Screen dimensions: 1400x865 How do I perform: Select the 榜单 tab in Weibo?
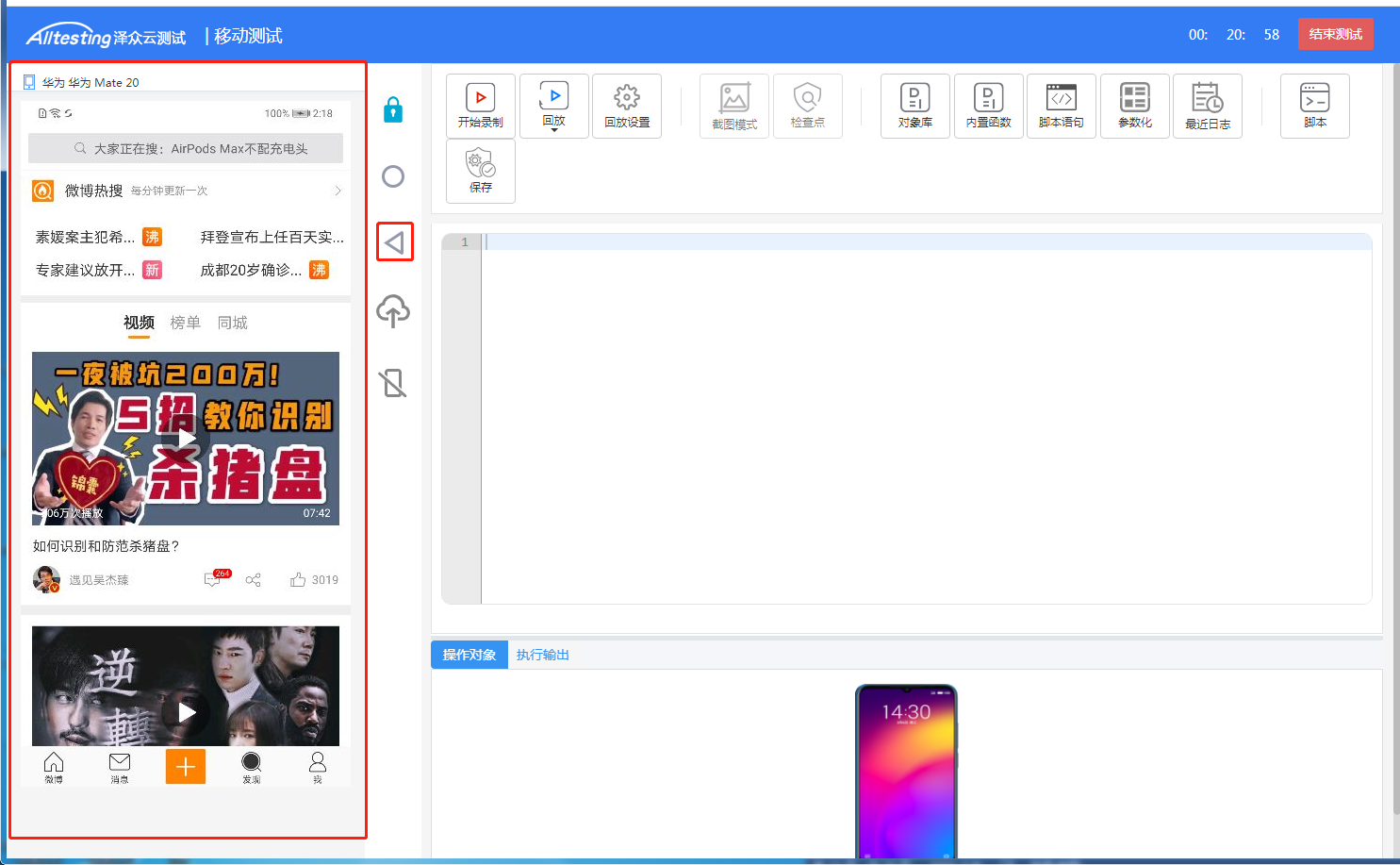tap(186, 323)
